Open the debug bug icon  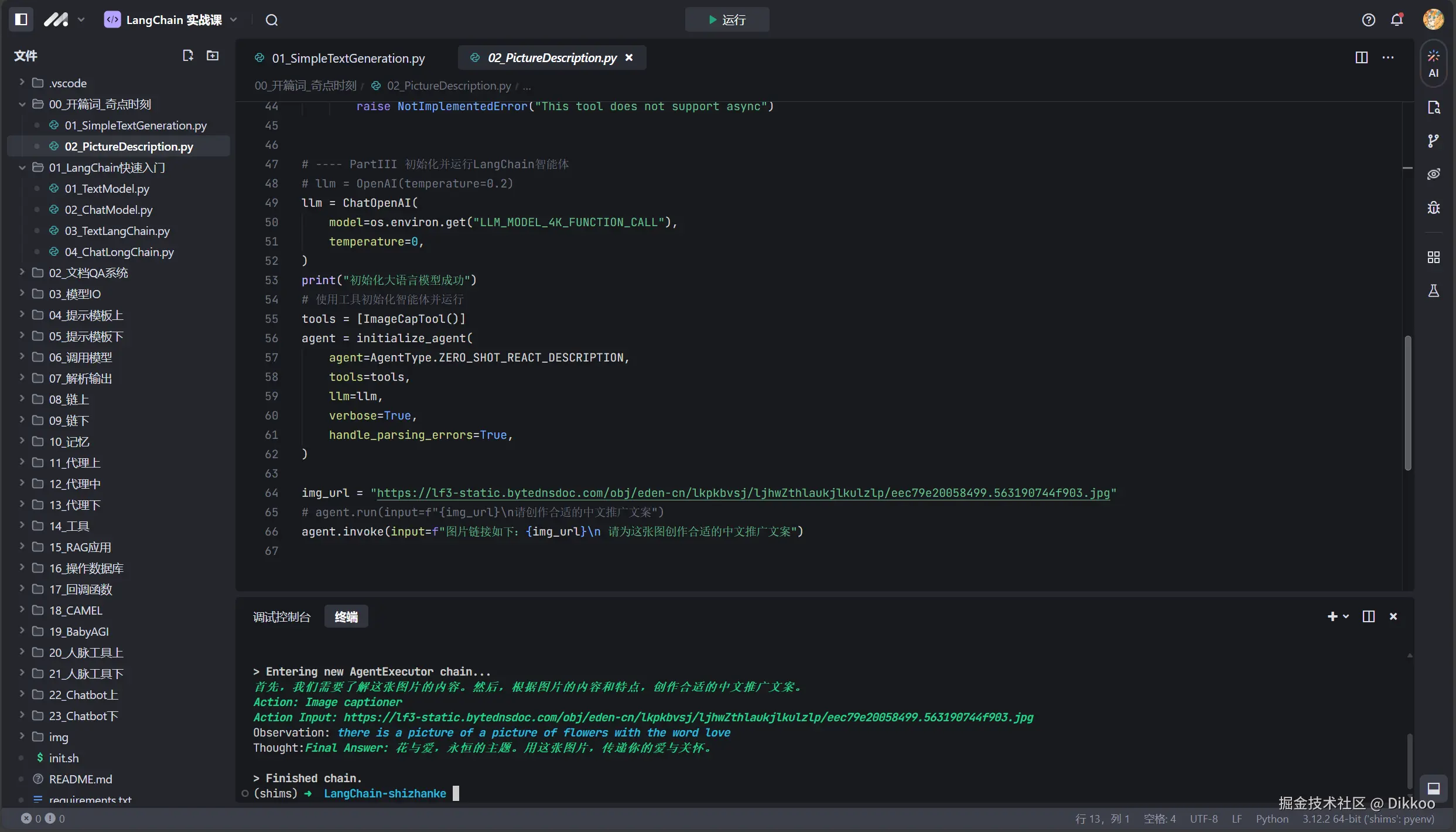click(x=1433, y=207)
